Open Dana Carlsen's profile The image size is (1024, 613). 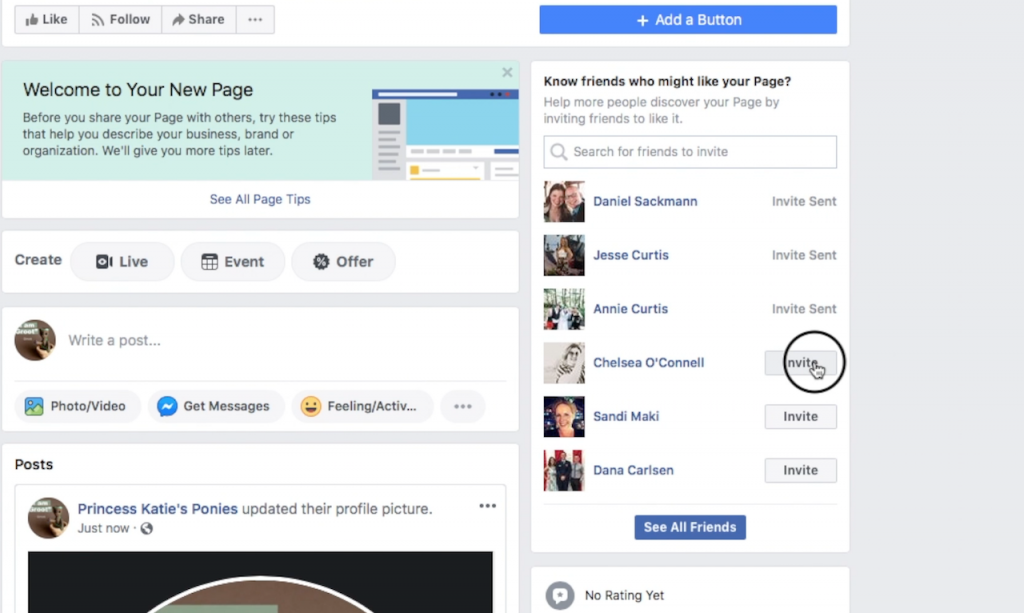[633, 470]
